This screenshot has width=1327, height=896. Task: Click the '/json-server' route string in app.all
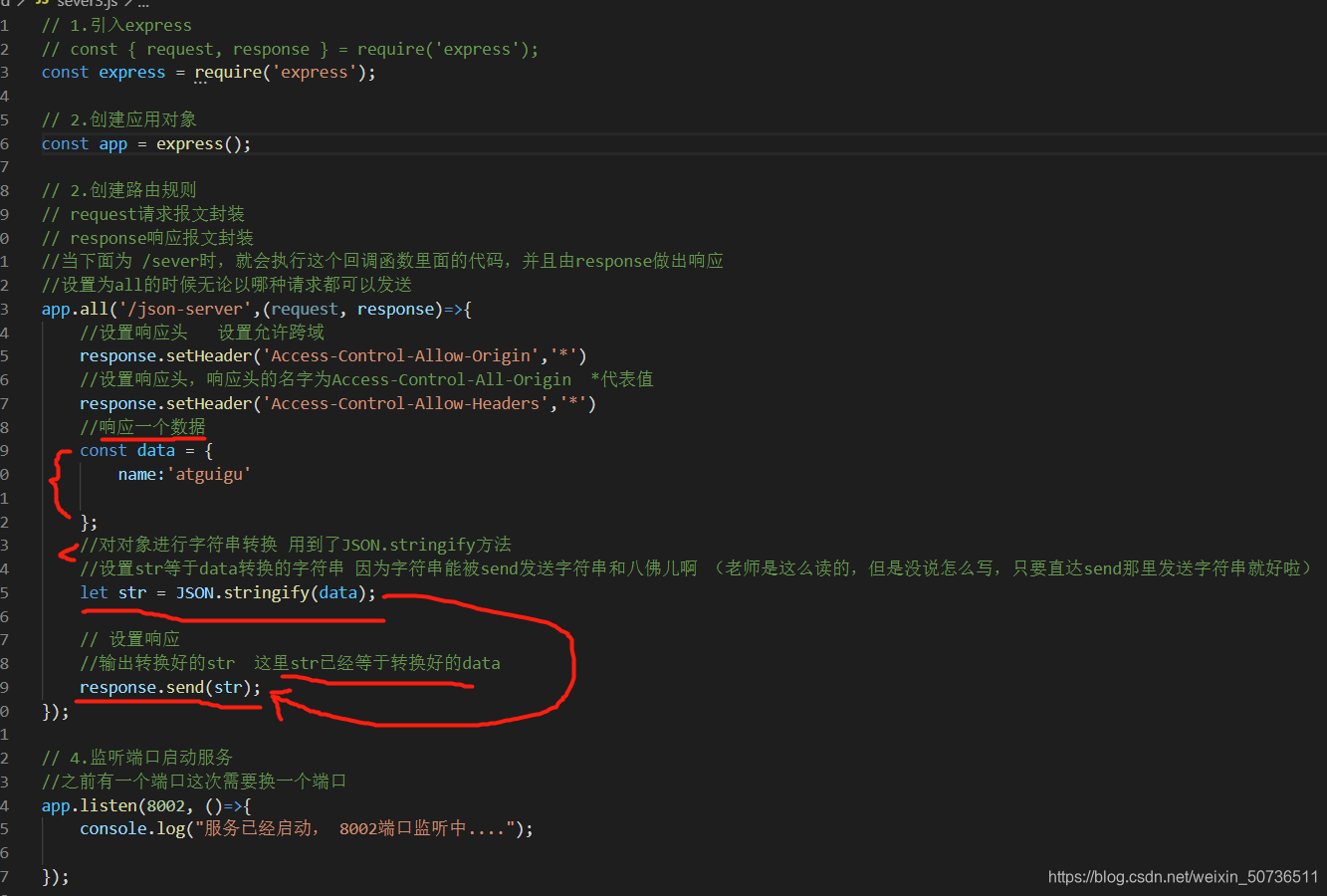pyautogui.click(x=186, y=309)
